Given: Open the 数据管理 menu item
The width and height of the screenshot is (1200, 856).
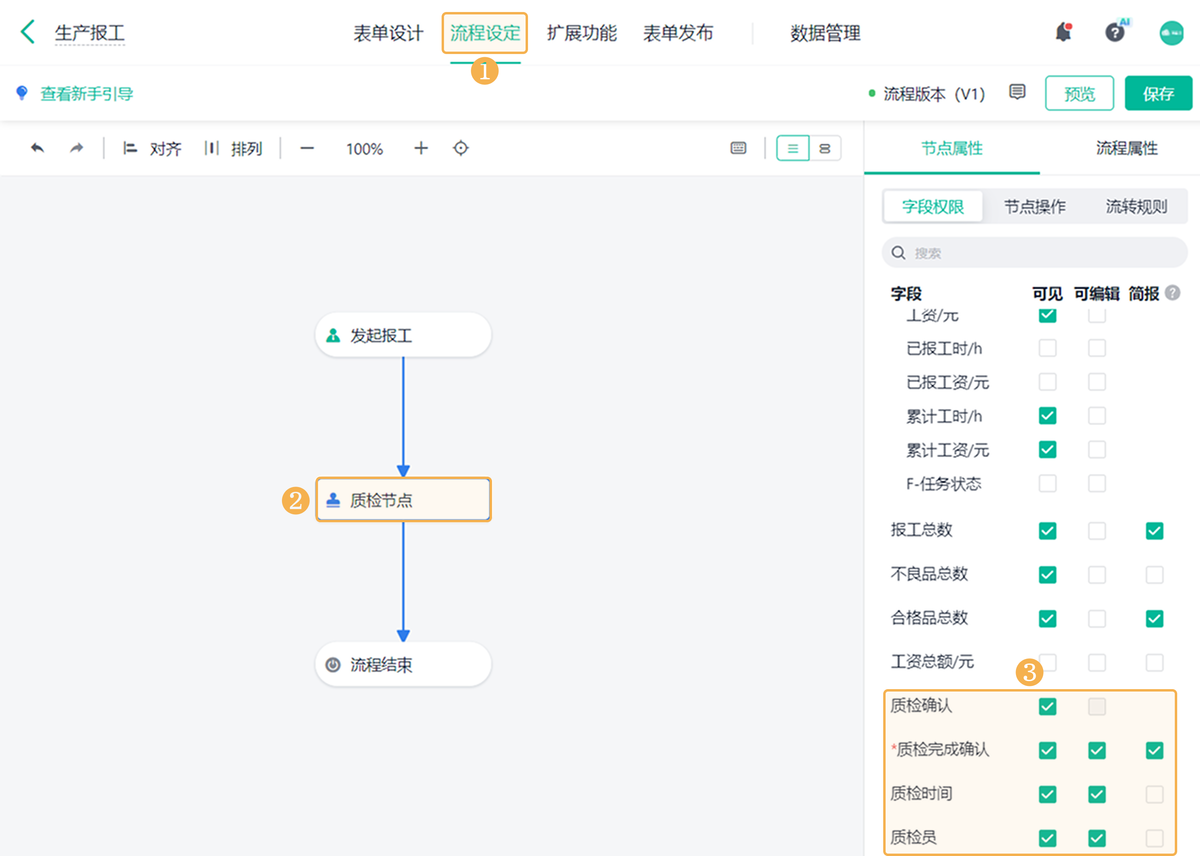Looking at the screenshot, I should click(x=824, y=33).
